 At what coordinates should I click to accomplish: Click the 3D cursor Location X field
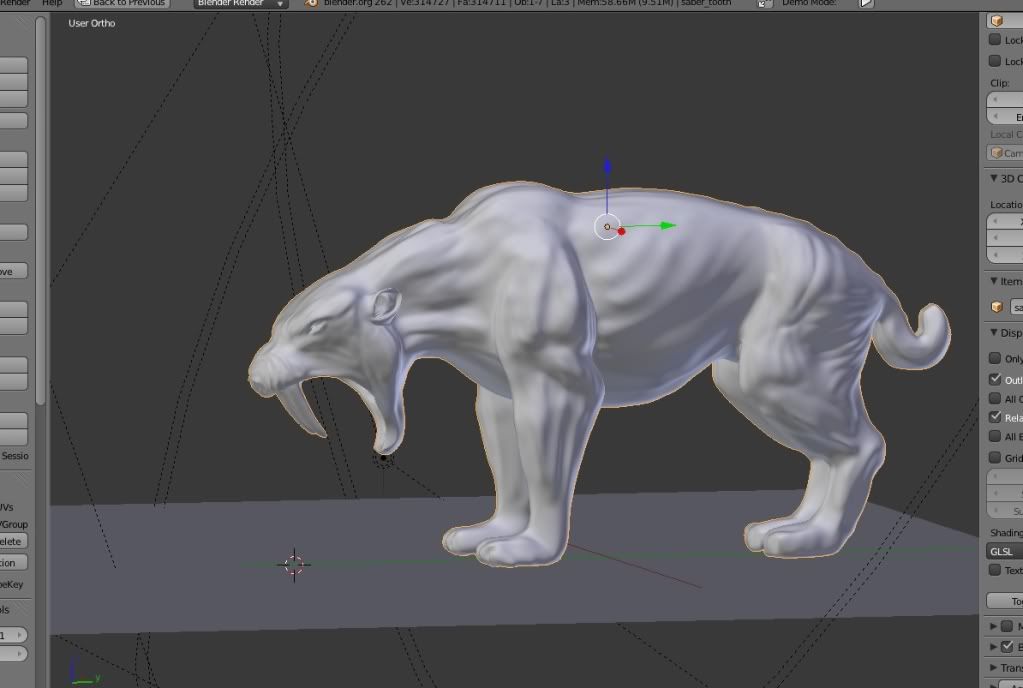pos(1005,222)
